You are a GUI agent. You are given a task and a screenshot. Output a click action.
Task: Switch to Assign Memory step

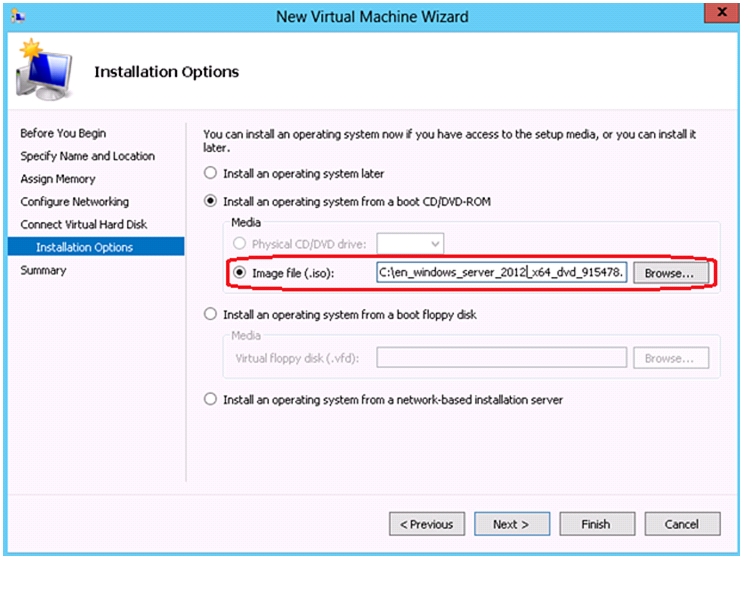coord(58,179)
